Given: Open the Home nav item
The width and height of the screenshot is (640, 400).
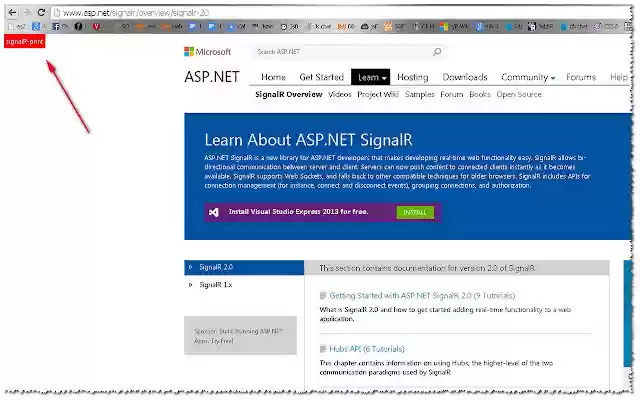Looking at the screenshot, I should click(273, 77).
